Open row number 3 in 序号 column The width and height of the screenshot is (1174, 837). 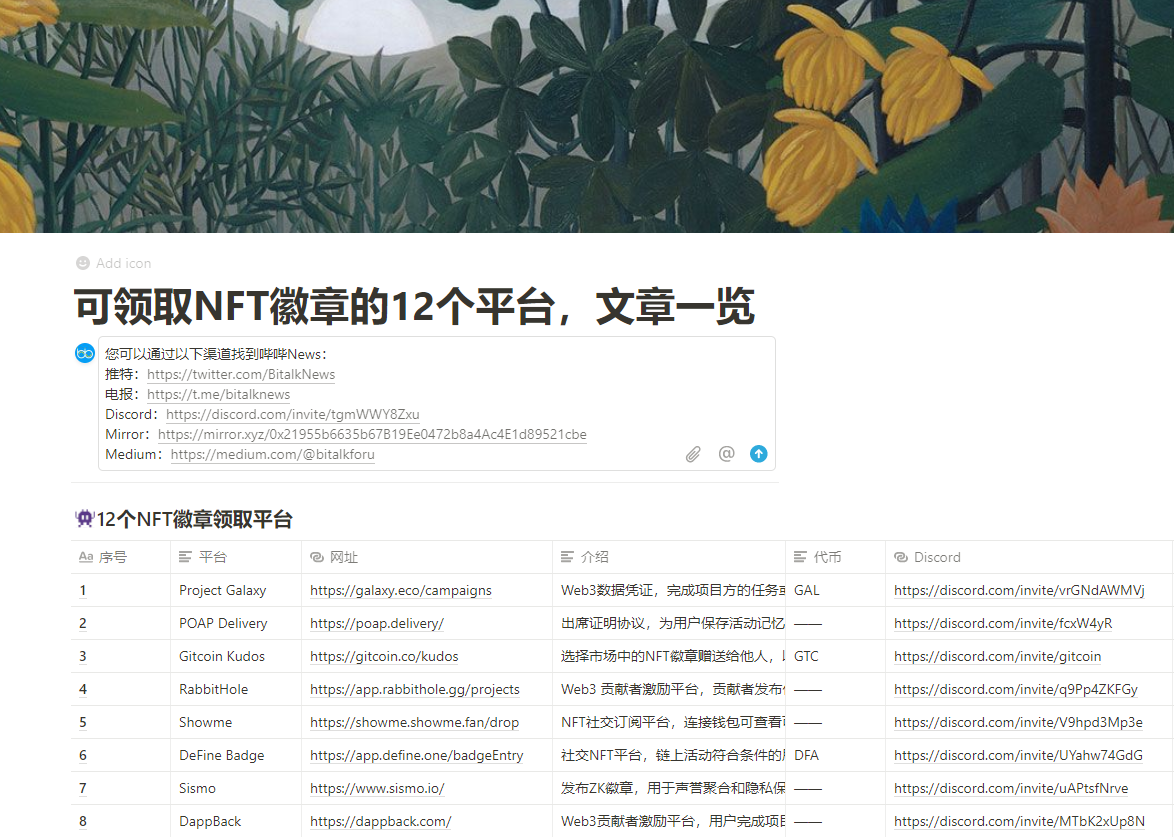tap(82, 656)
